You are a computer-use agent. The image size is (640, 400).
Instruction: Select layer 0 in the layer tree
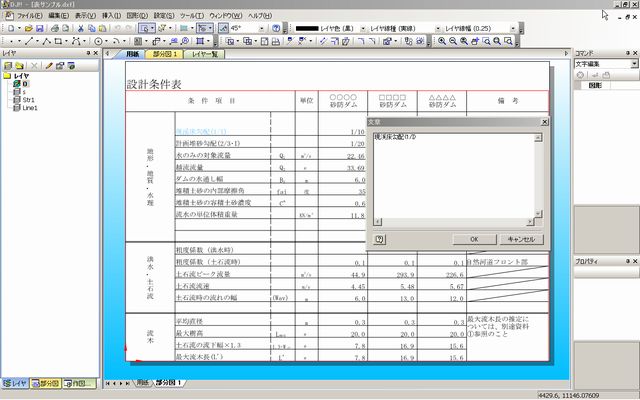pos(25,84)
